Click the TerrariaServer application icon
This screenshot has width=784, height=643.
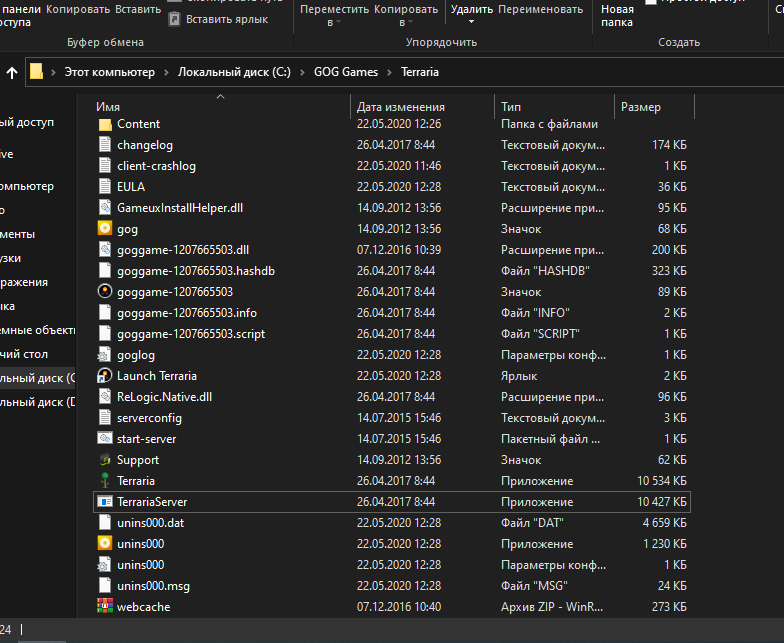[x=105, y=502]
